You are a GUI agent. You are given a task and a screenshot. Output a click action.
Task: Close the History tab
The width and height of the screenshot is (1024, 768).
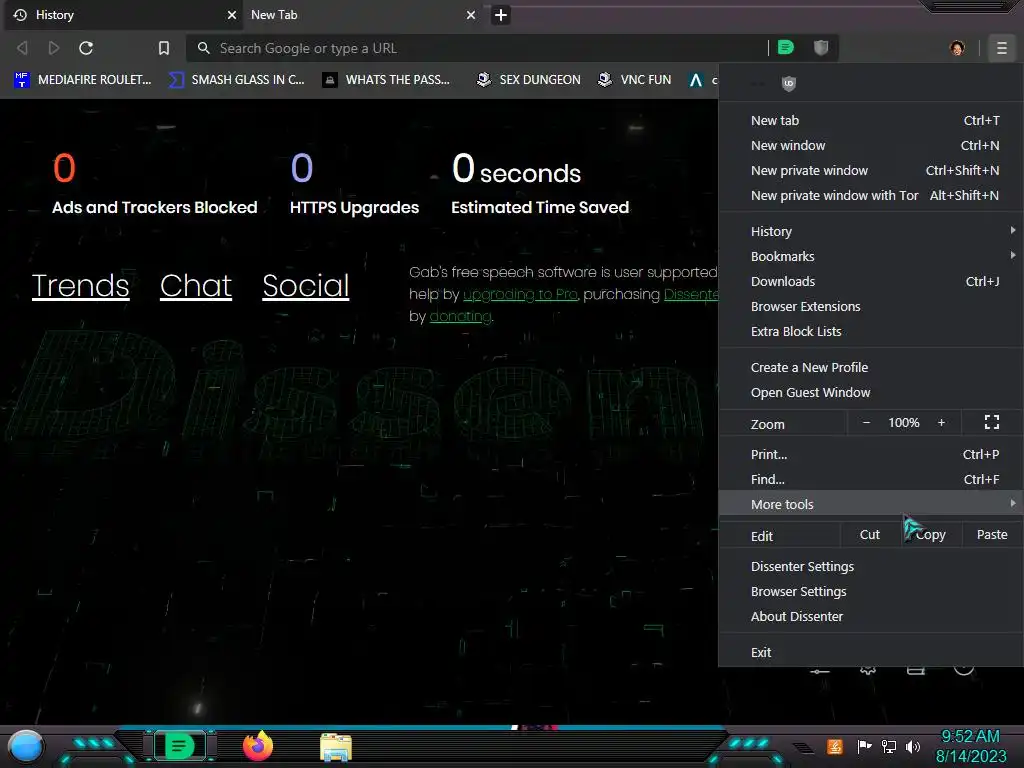(x=232, y=15)
